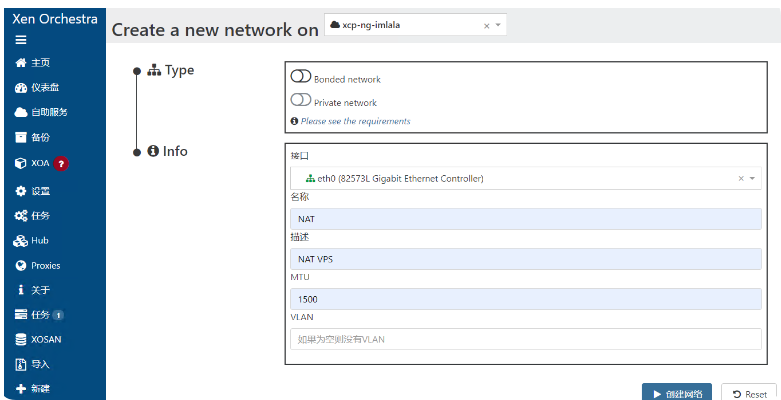Click the network icon beside Type
781x400 pixels.
tap(154, 71)
